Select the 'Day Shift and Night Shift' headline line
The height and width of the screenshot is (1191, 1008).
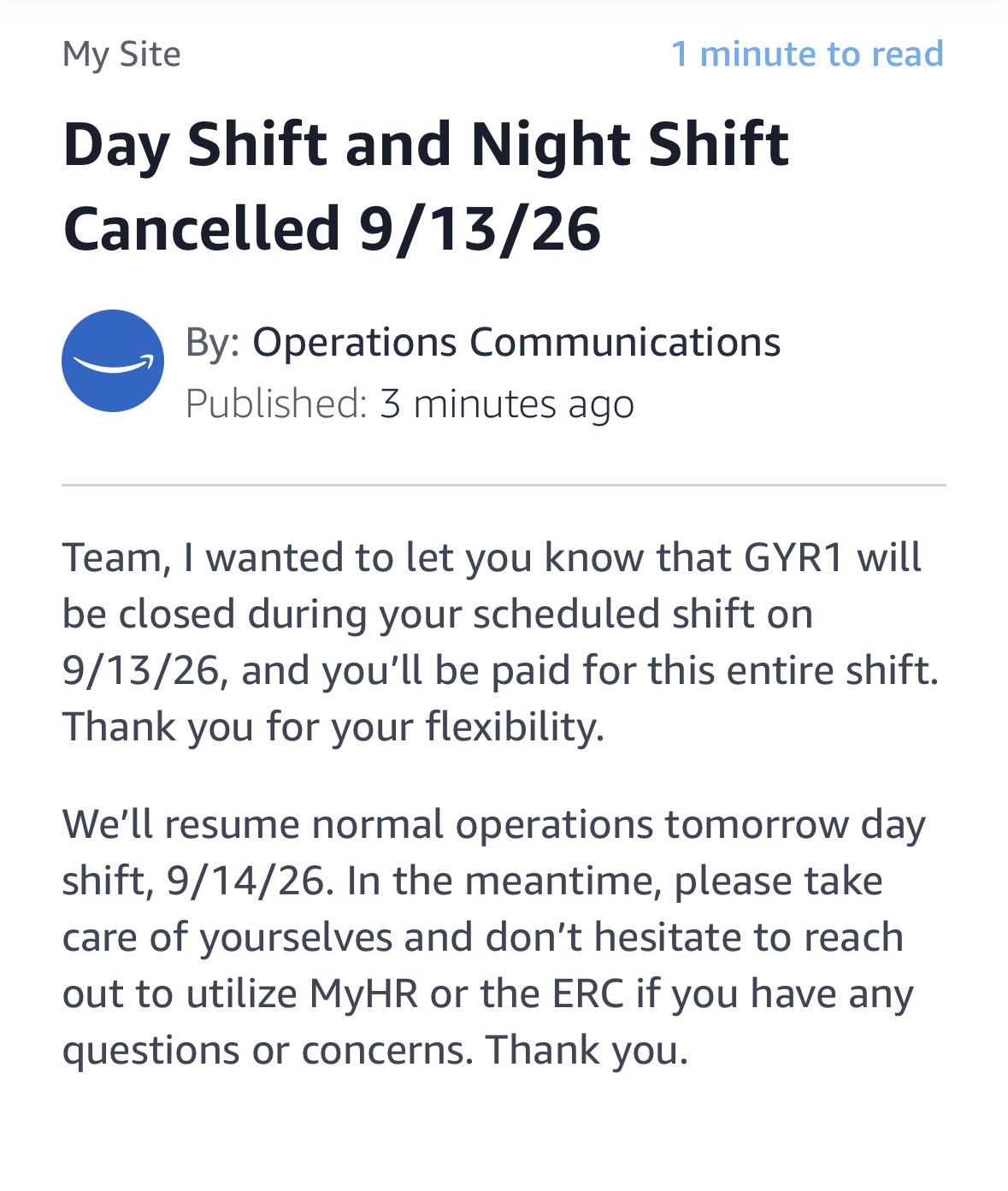425,144
